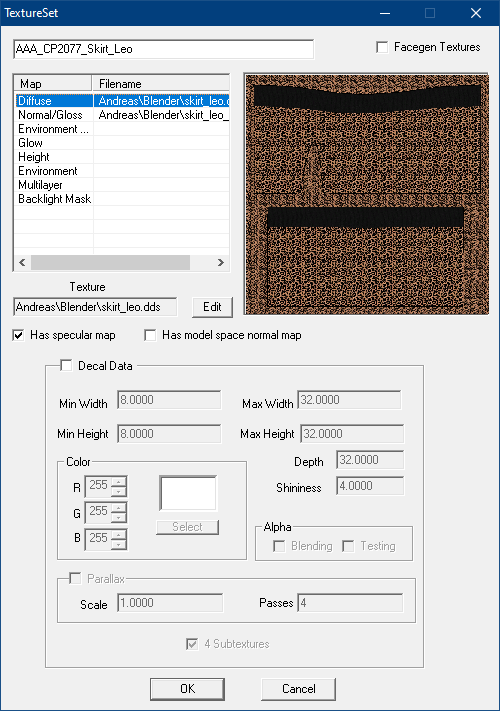Click the Max Width field
500x711 pixels.
point(349,400)
